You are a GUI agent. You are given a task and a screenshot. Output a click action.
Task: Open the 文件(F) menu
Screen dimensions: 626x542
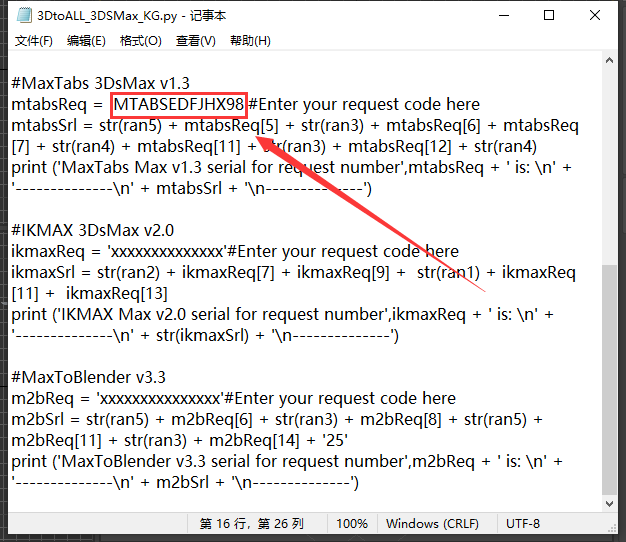[34, 41]
